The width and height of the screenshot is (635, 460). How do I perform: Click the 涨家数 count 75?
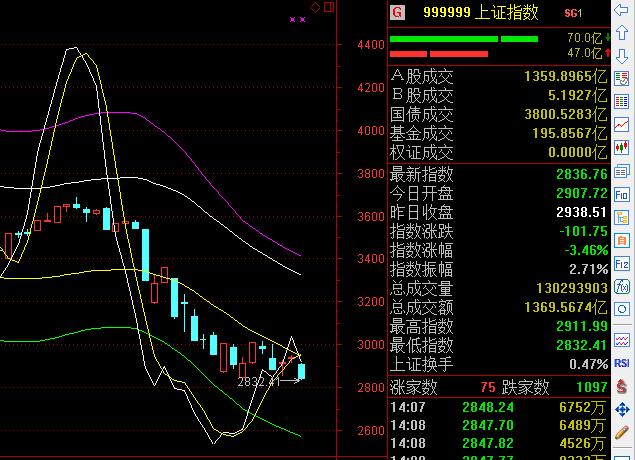coord(488,388)
